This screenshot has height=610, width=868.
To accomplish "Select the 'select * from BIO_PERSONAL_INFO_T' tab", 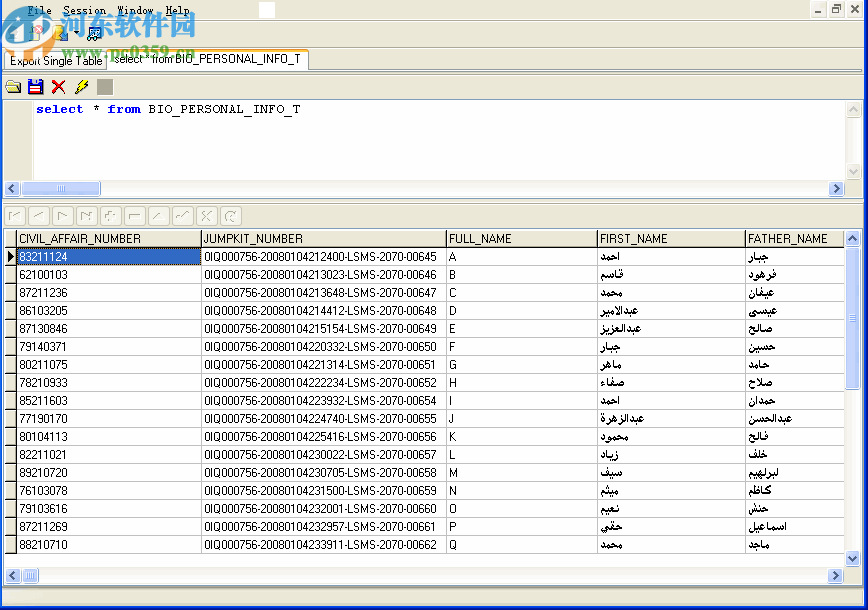I will (208, 59).
